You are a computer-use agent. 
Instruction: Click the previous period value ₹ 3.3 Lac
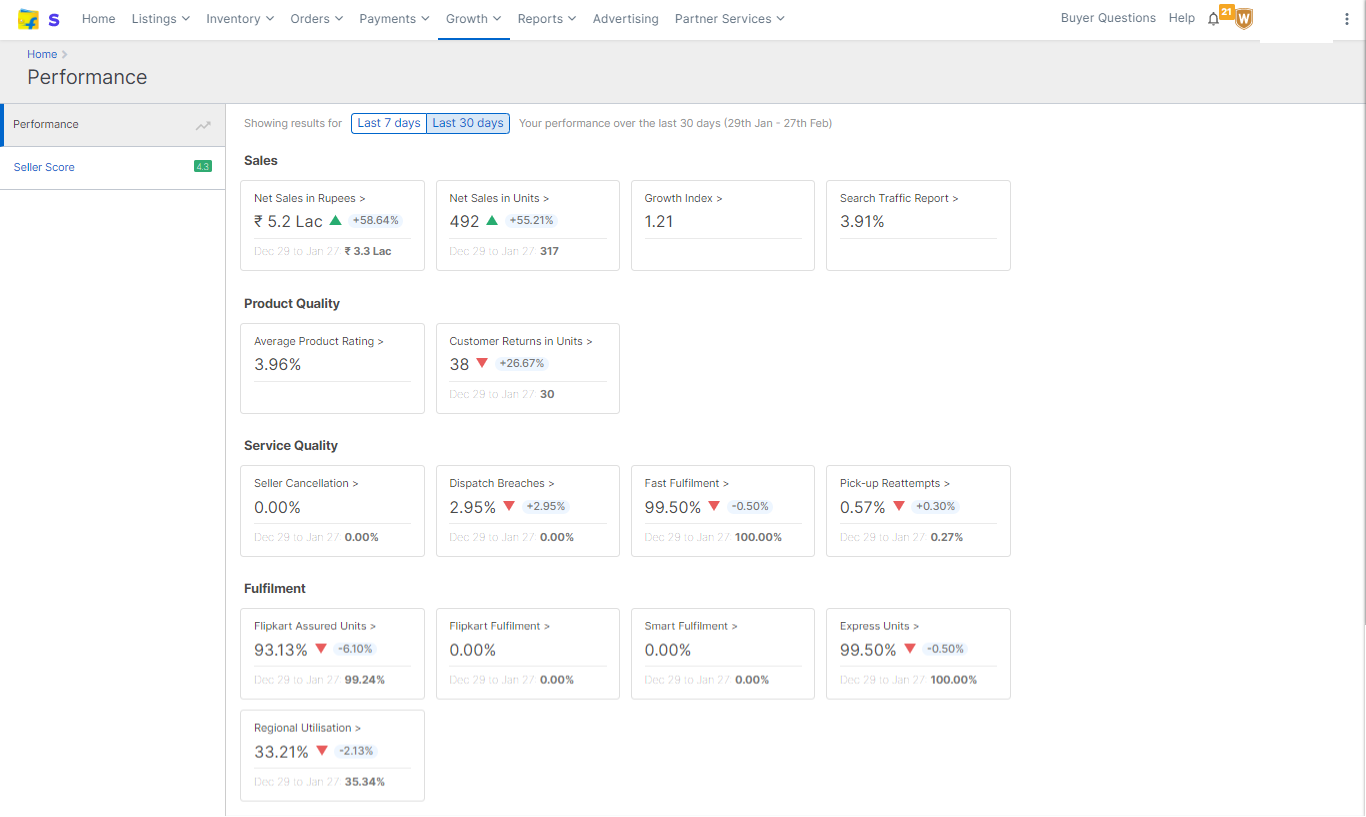tap(368, 252)
